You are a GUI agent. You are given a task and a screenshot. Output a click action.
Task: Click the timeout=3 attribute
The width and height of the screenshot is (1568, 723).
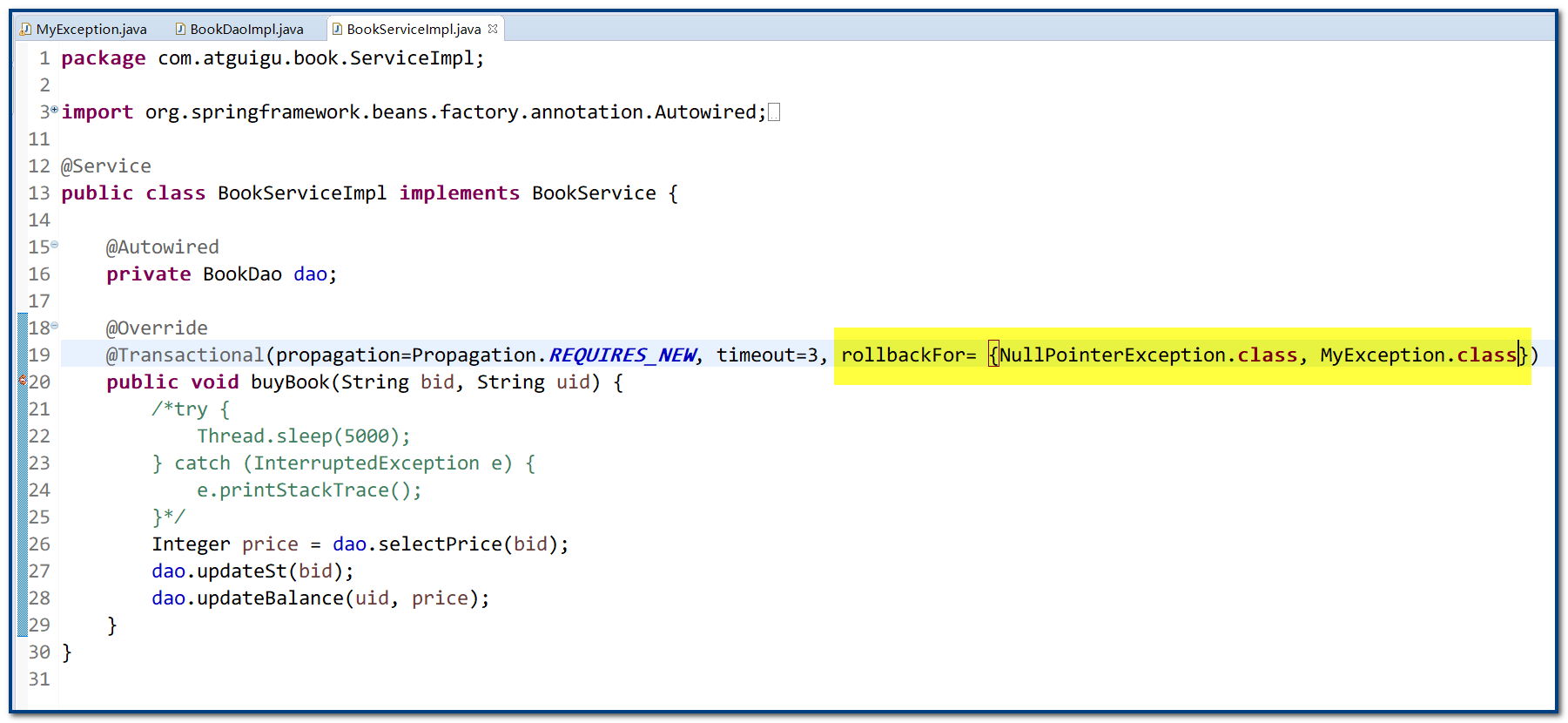click(x=767, y=355)
